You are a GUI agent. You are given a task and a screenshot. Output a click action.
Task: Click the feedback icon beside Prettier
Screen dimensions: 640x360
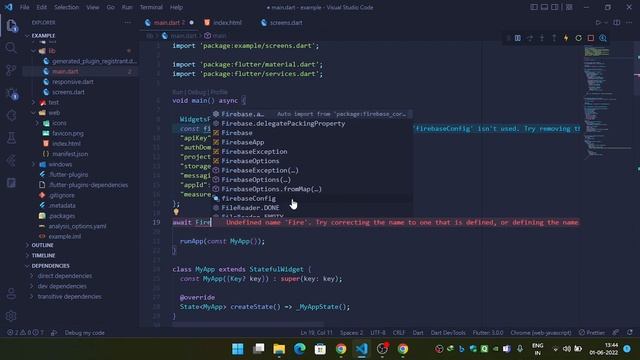coord(615,333)
